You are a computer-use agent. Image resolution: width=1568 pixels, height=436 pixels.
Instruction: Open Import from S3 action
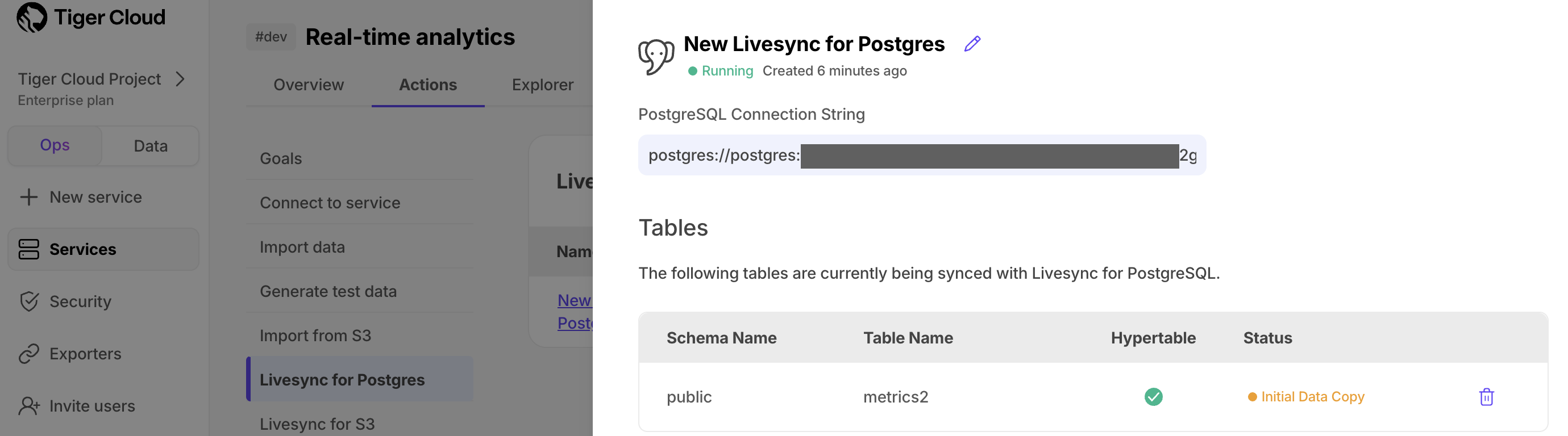click(x=360, y=336)
